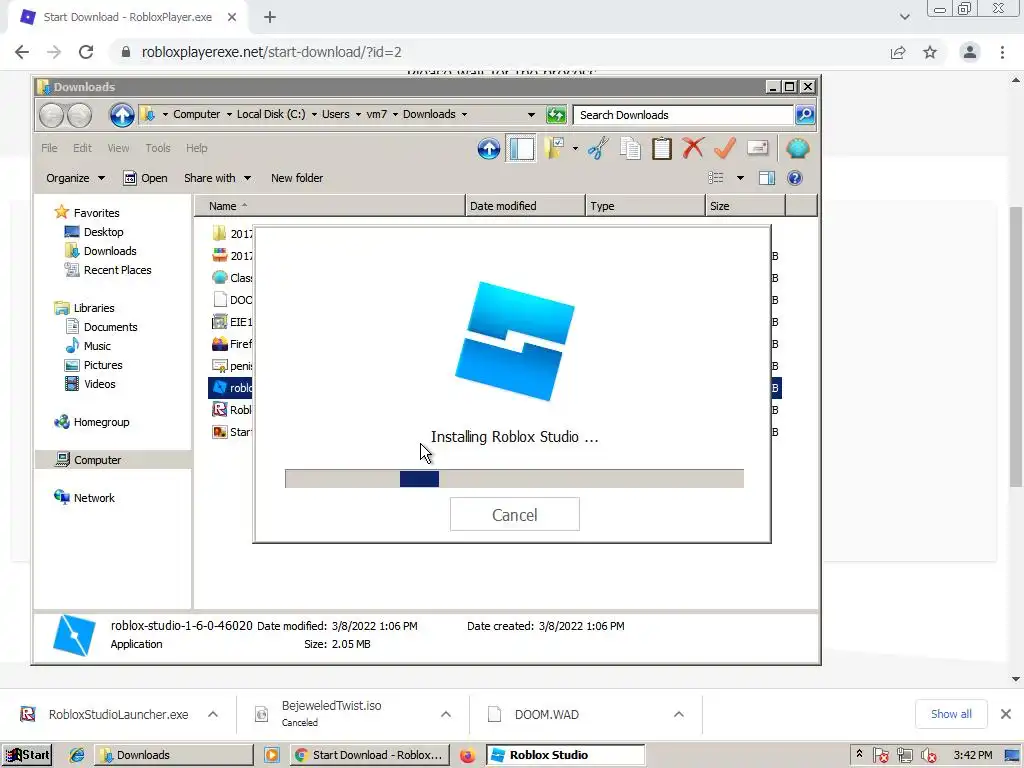Screen dimensions: 1024x768
Task: Click the change view icon in command bar
Action: 716,178
